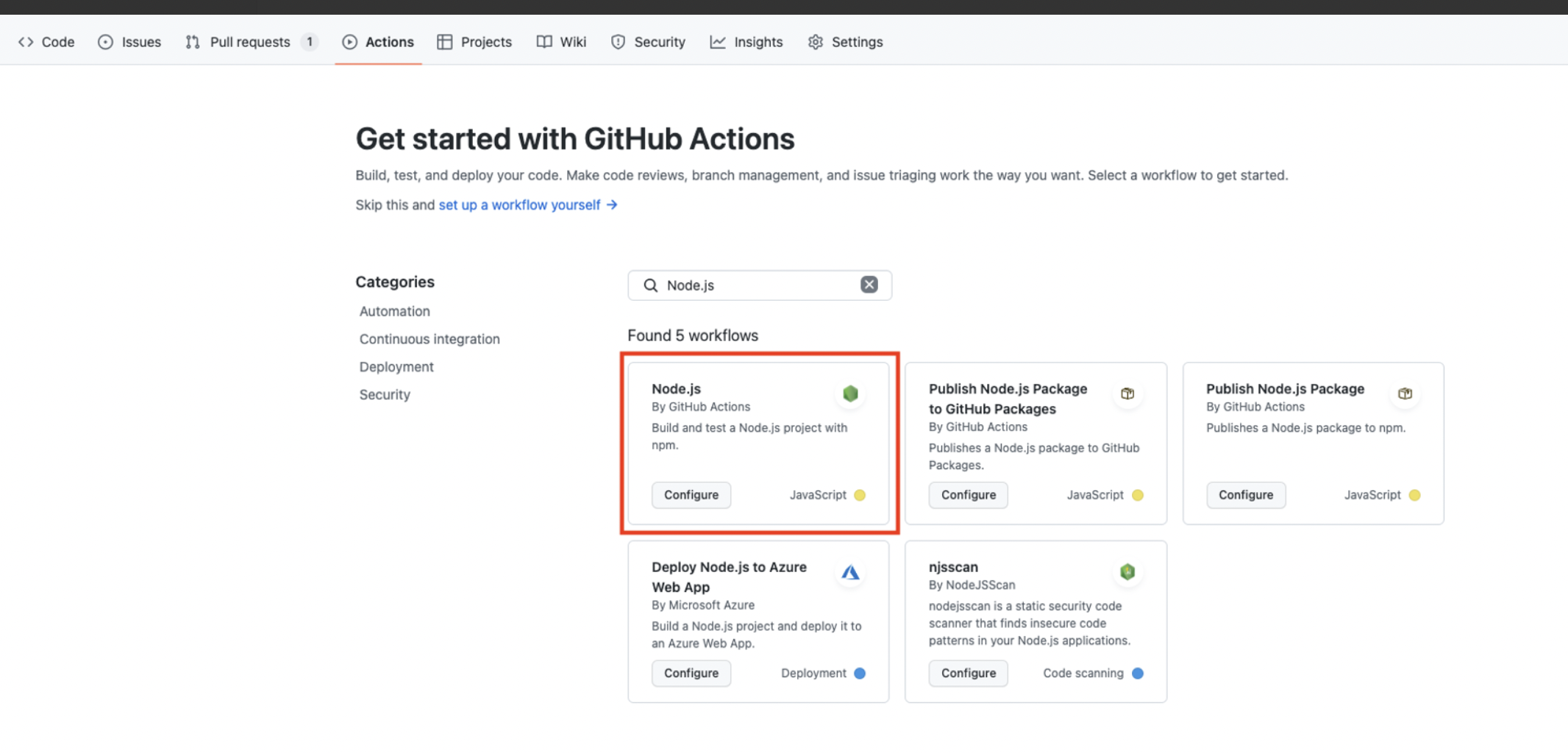1568x753 pixels.
Task: Click the 'Found 5 workflows' text
Action: [x=693, y=335]
